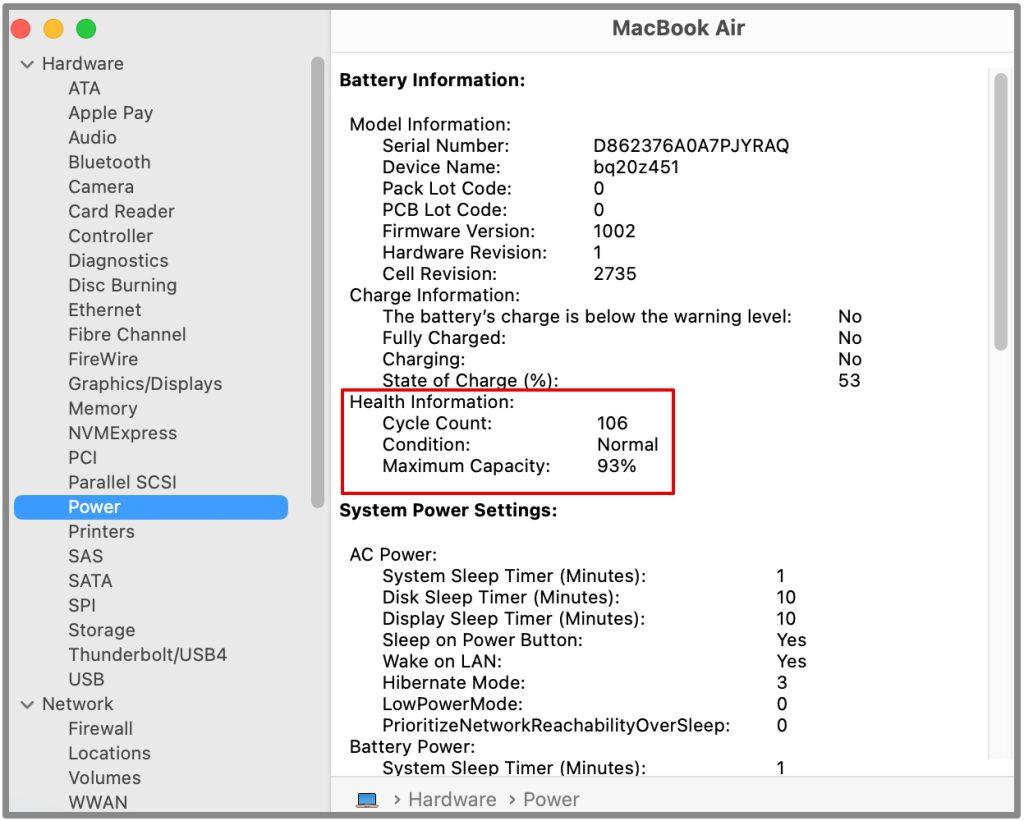Close the window with red button

[21, 29]
